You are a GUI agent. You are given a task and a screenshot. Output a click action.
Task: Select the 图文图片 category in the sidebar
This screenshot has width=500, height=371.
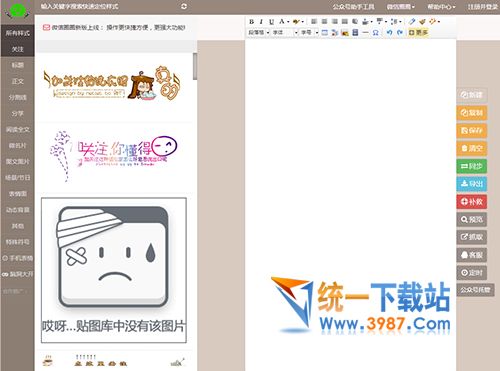17,162
